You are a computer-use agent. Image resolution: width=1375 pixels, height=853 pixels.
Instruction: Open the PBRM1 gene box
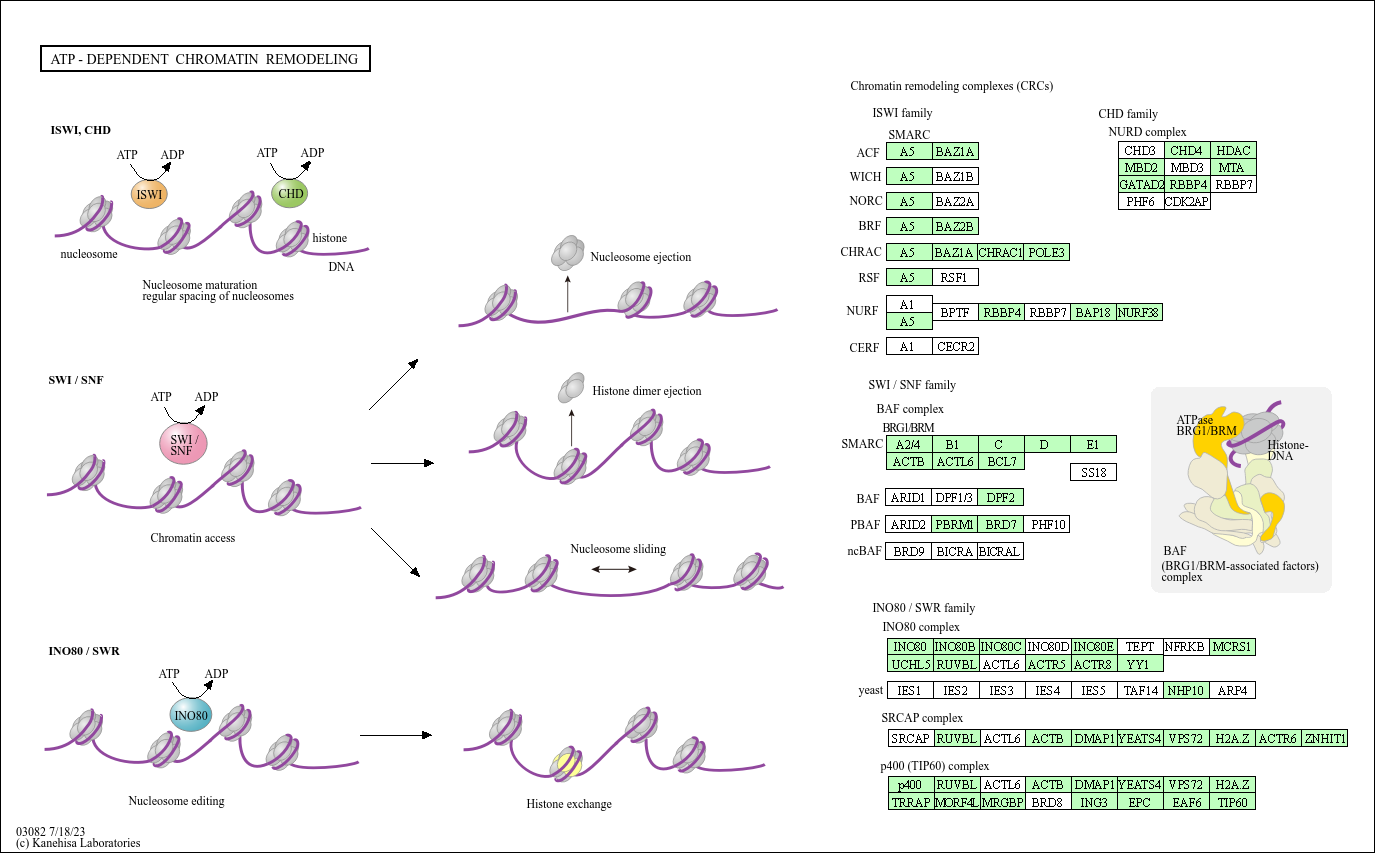pos(955,524)
